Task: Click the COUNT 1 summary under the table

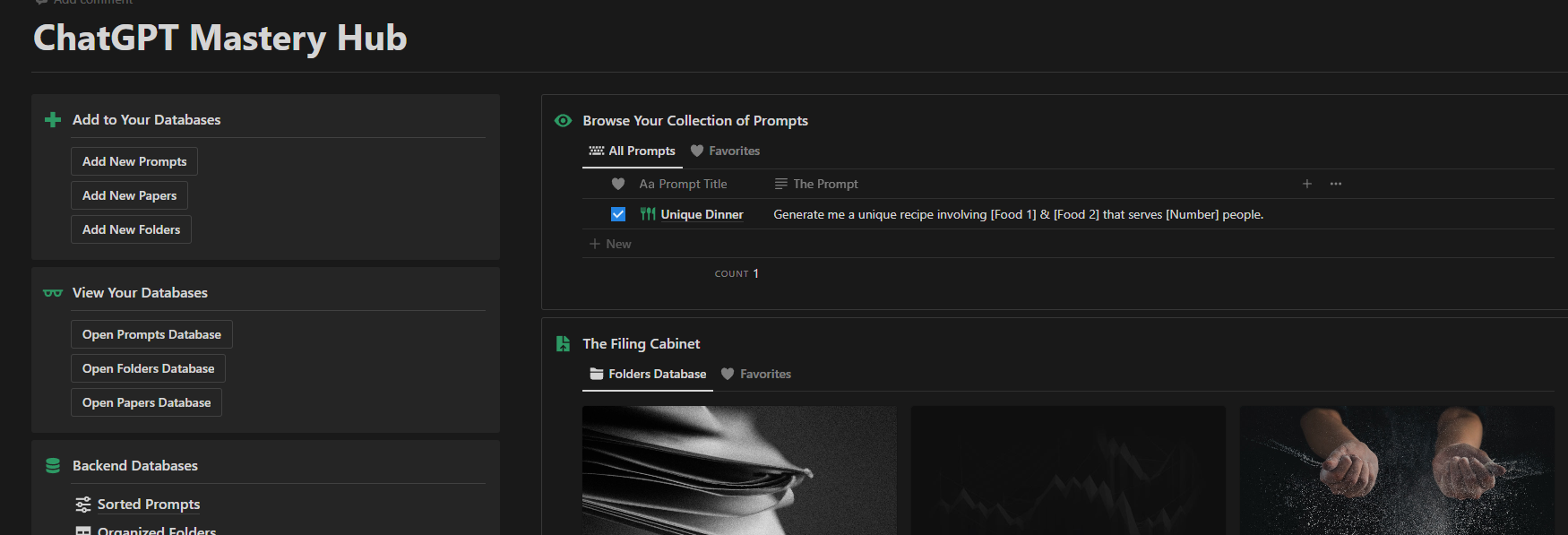Action: click(737, 273)
